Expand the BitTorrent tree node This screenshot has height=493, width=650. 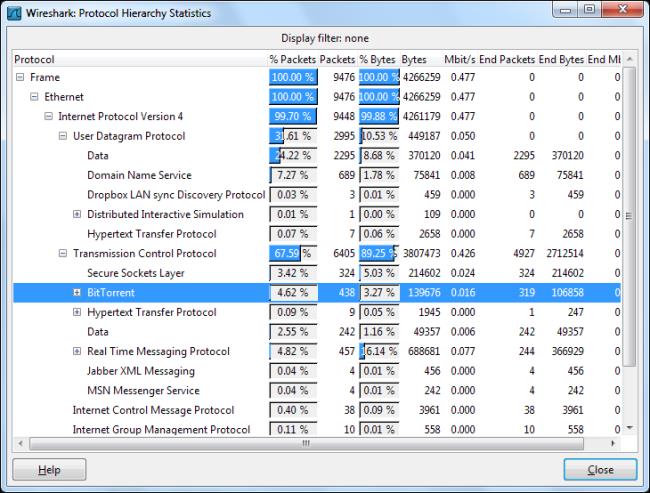[x=77, y=293]
